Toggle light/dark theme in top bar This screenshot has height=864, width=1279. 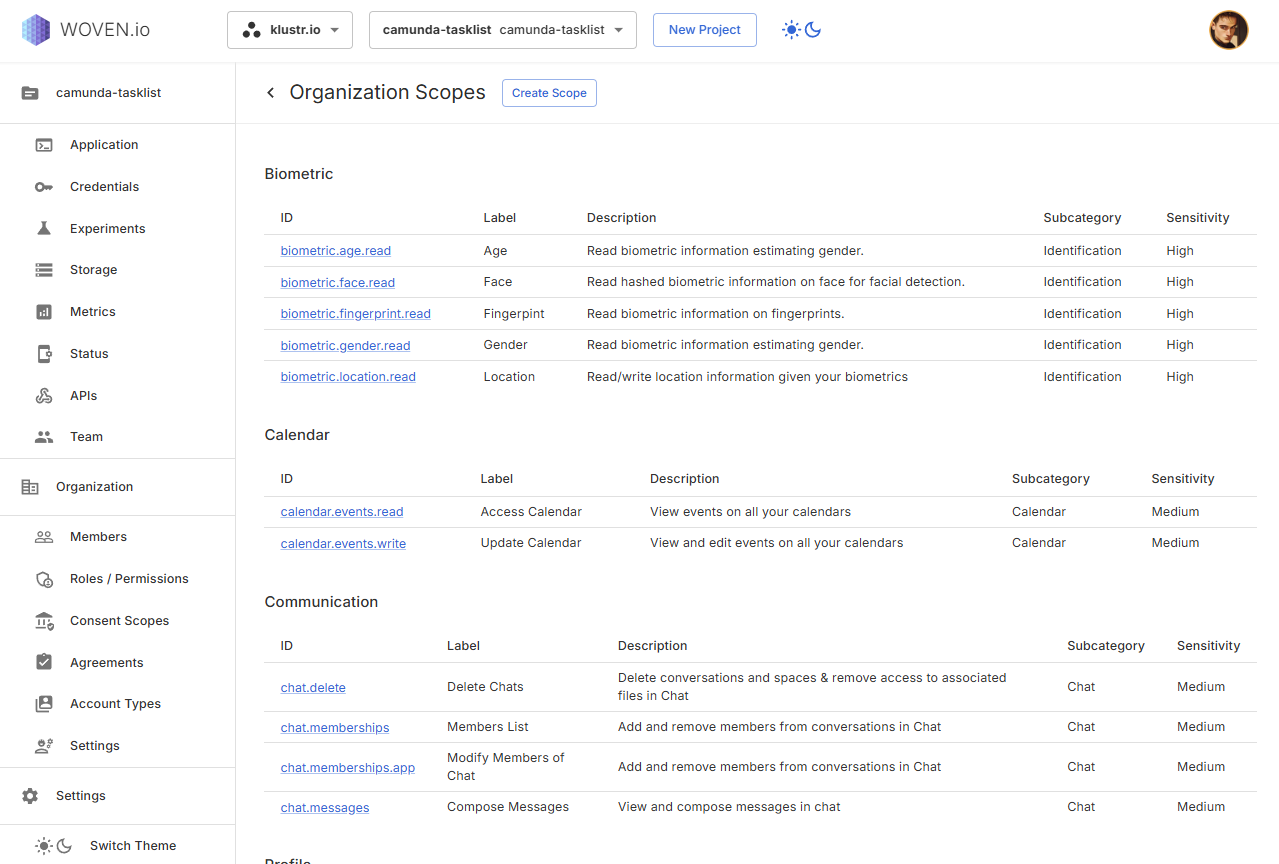tap(801, 30)
